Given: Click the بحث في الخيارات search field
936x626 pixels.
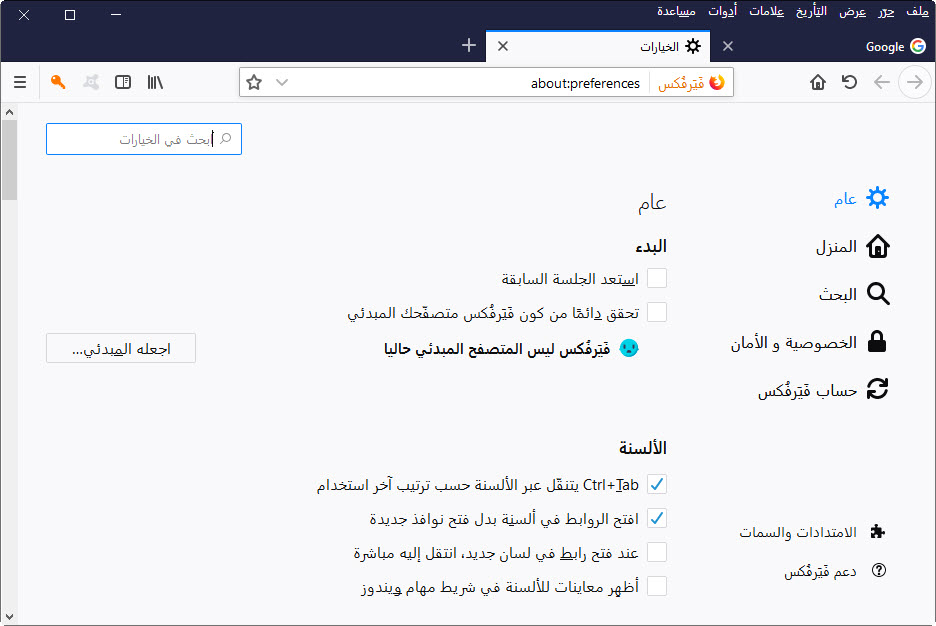Looking at the screenshot, I should click(144, 139).
